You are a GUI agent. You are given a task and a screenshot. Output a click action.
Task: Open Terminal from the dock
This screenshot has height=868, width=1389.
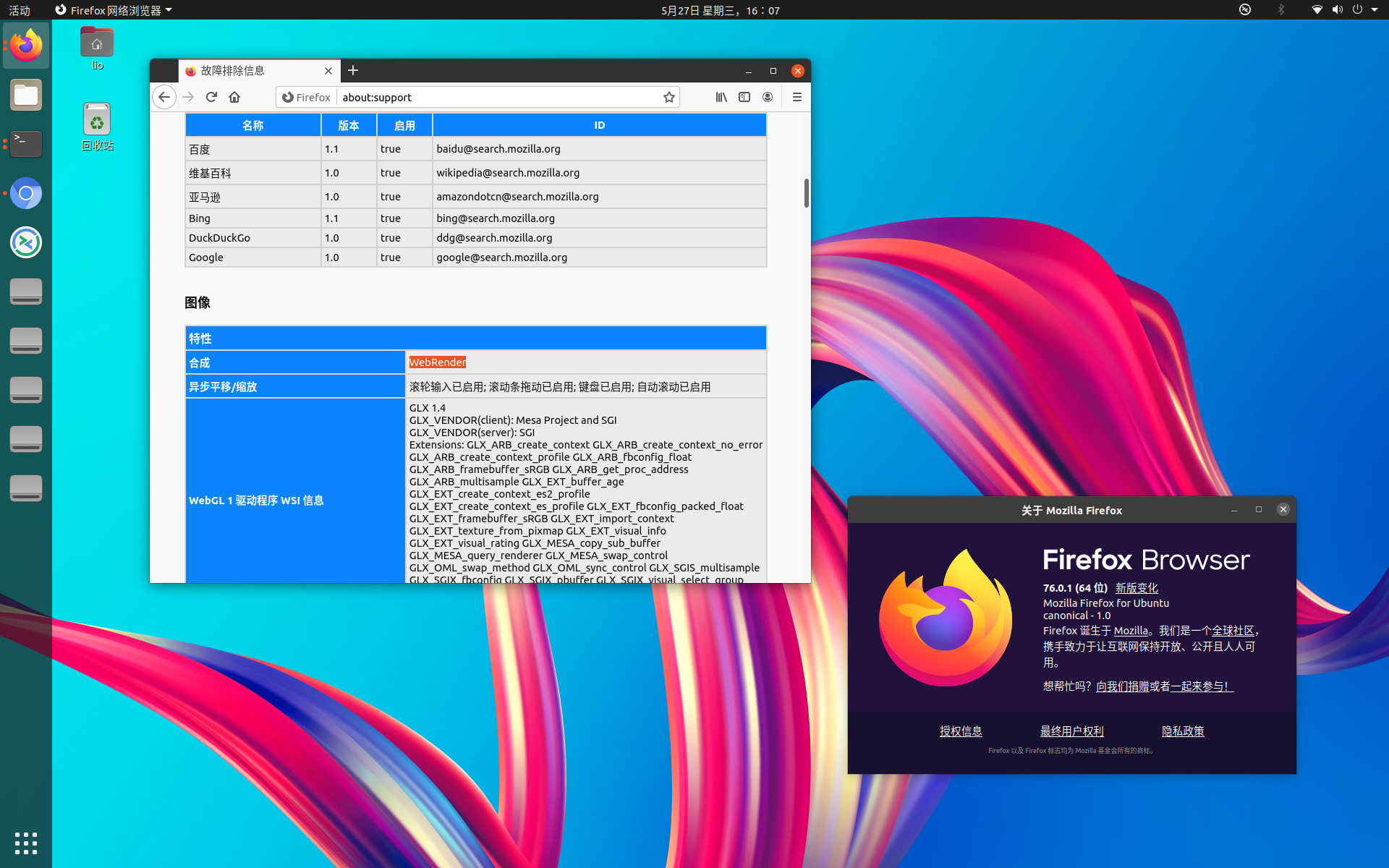point(26,144)
